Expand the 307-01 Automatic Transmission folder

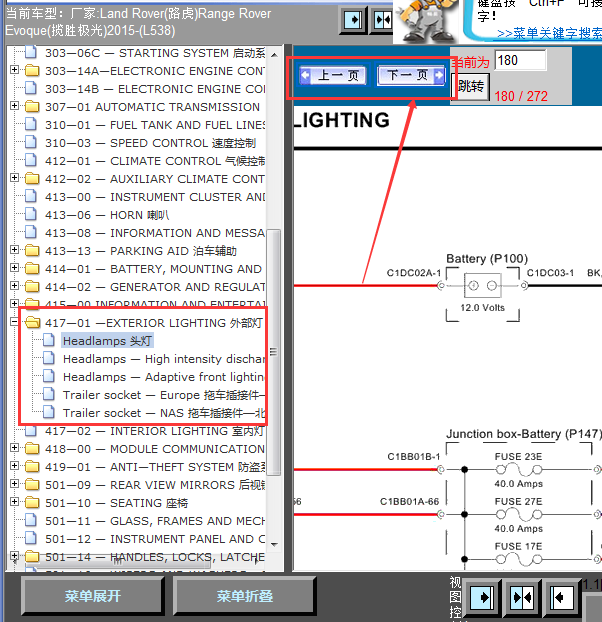point(14,106)
